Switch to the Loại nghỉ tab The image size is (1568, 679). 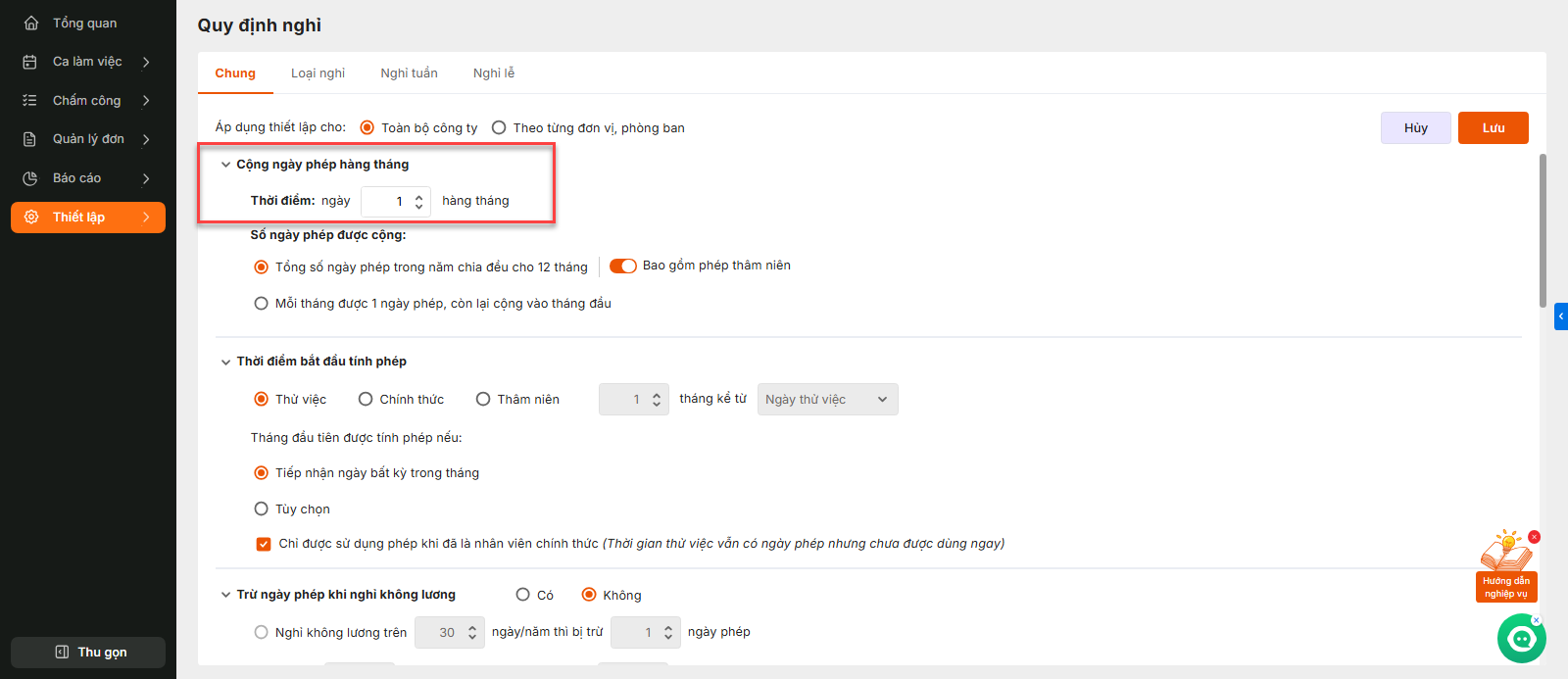click(318, 73)
